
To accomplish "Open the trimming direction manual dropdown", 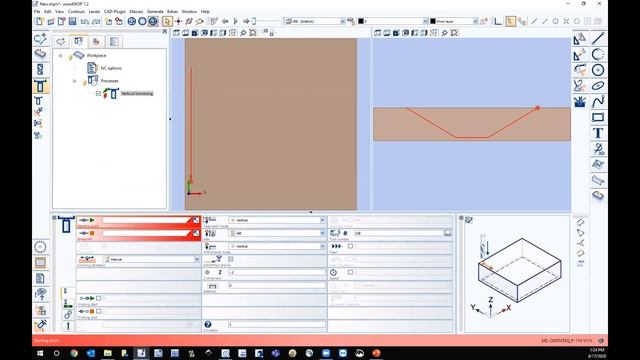I will (x=196, y=259).
